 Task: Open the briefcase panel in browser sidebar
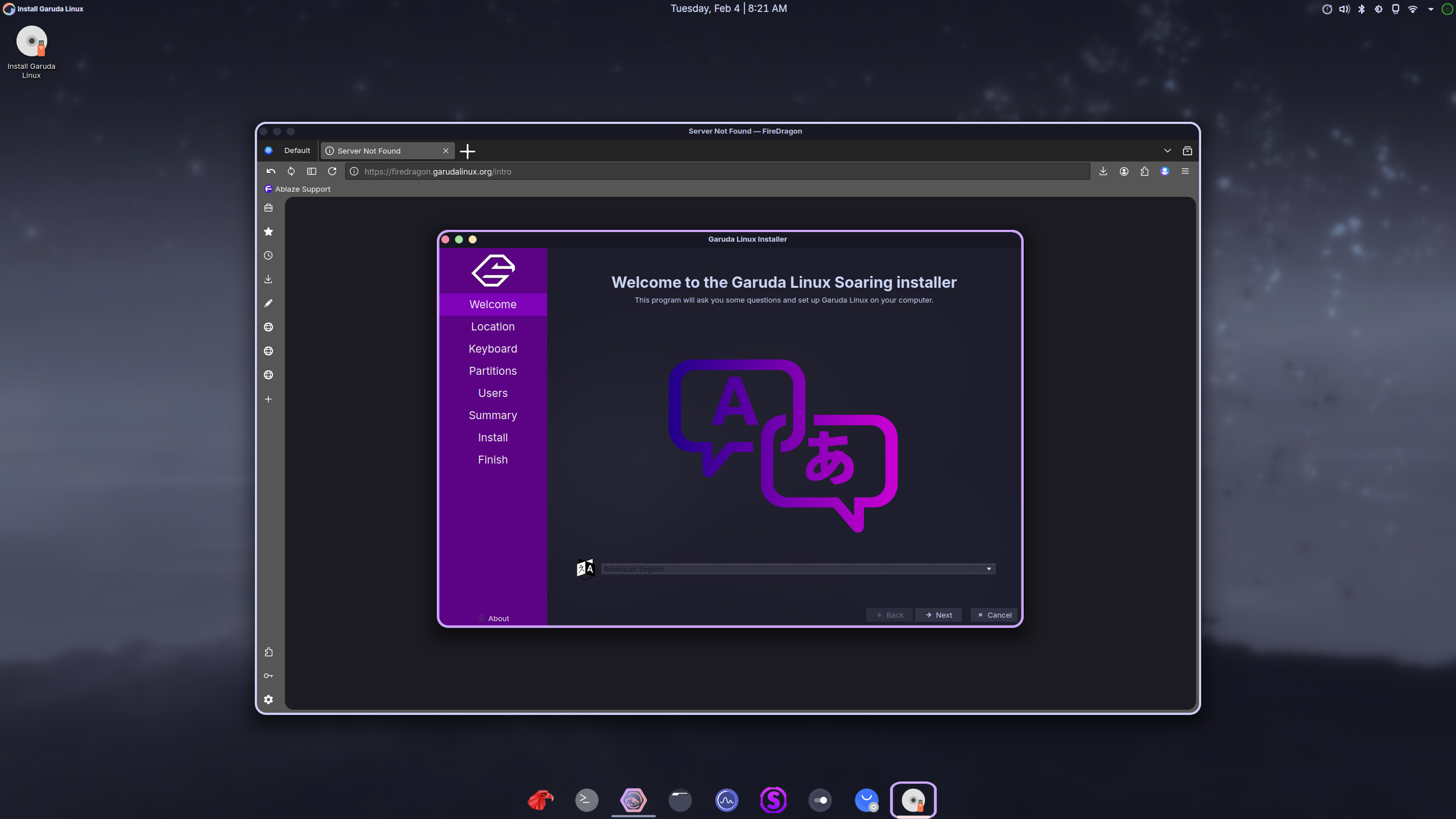tap(268, 208)
